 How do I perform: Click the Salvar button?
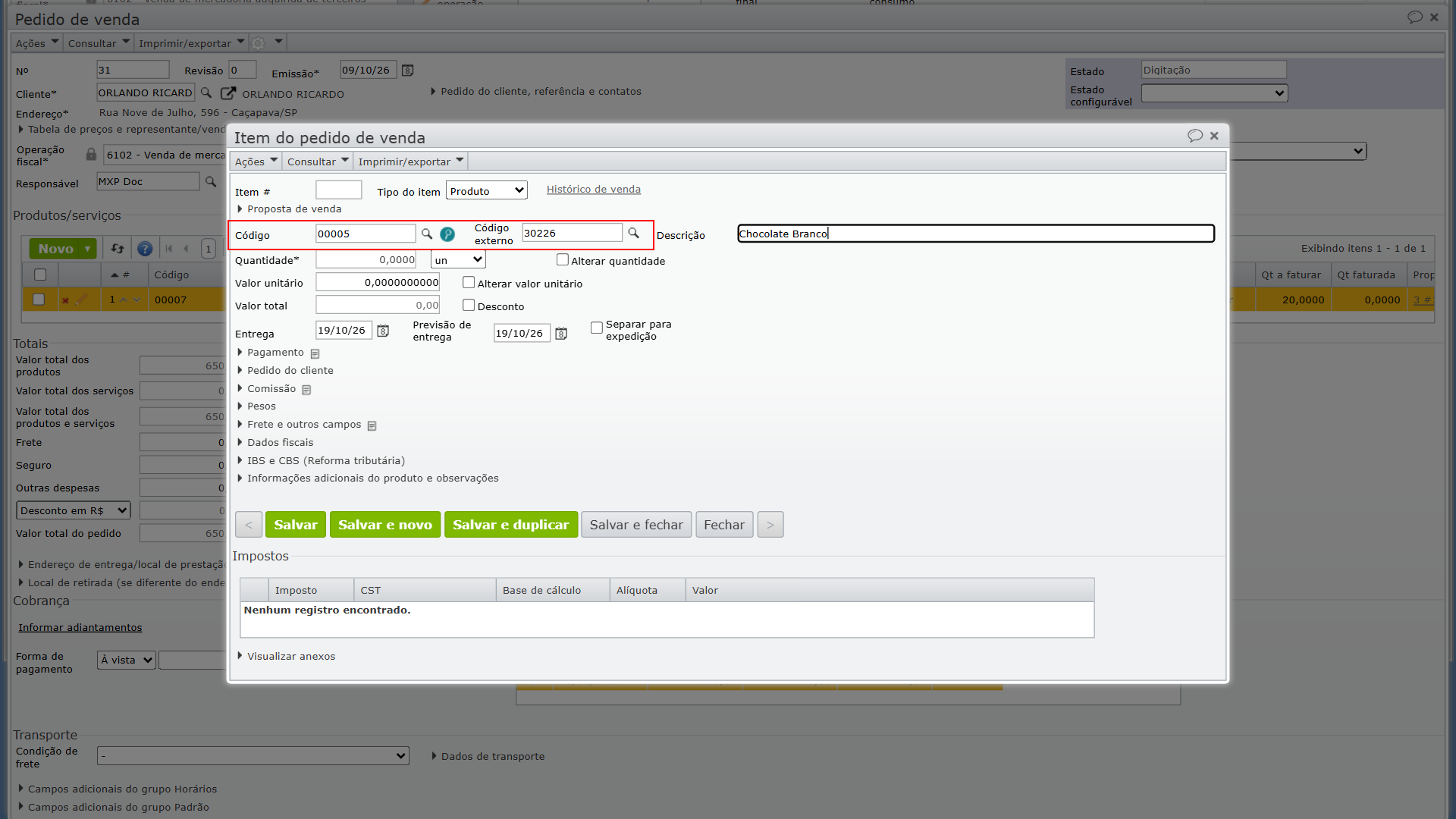296,525
